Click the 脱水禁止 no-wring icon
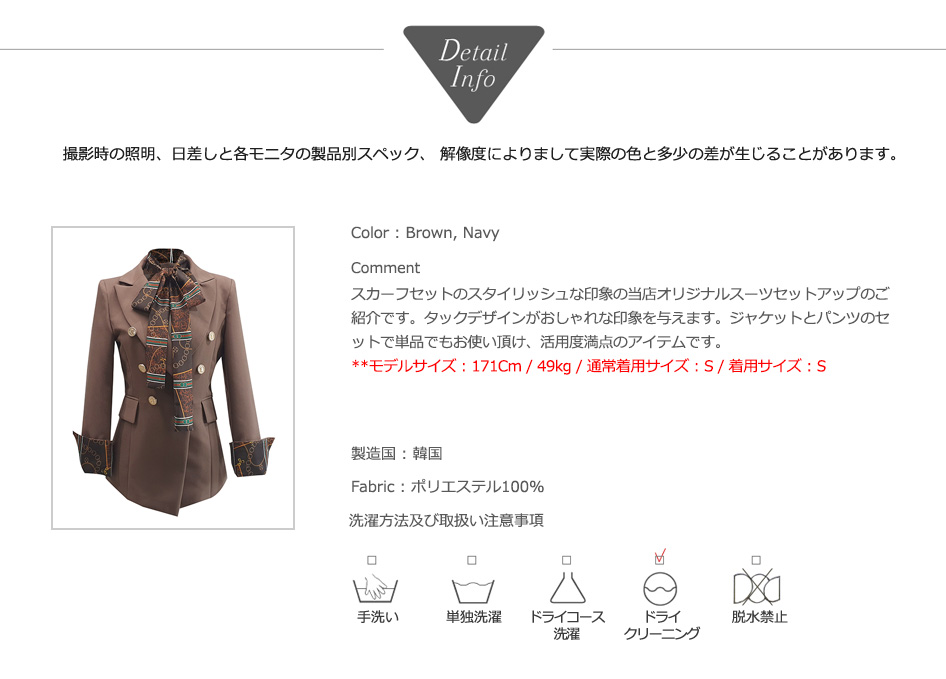Image resolution: width=946 pixels, height=679 pixels. pos(757,587)
